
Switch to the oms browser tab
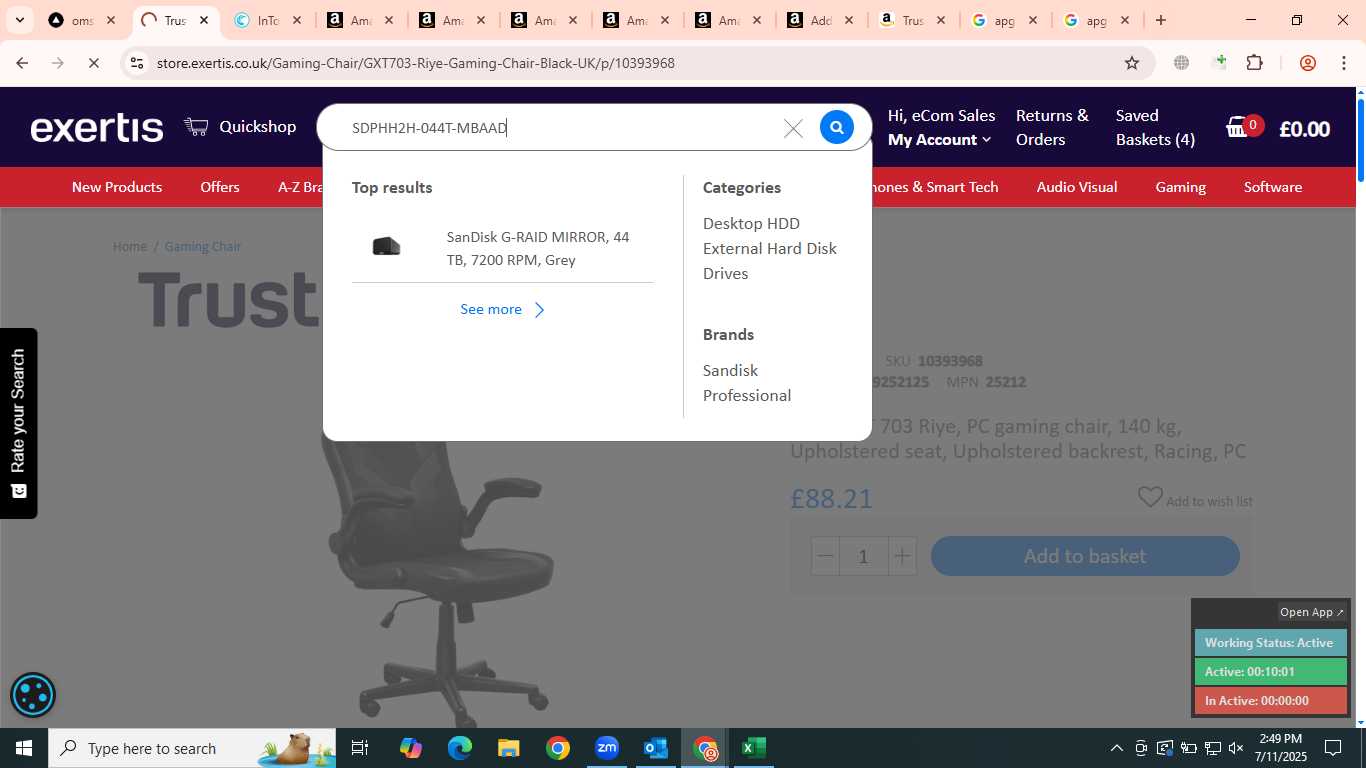(82, 20)
